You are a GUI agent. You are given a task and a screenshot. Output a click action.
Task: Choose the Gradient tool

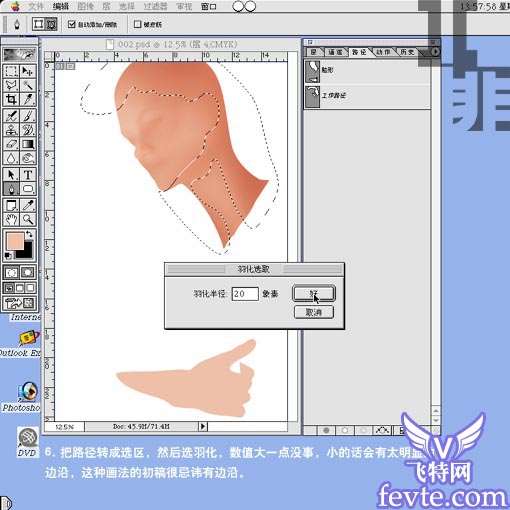pyautogui.click(x=28, y=144)
